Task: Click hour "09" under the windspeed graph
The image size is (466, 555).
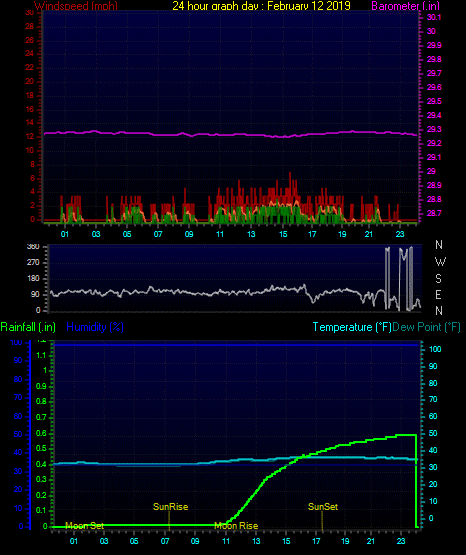Action: 189,234
